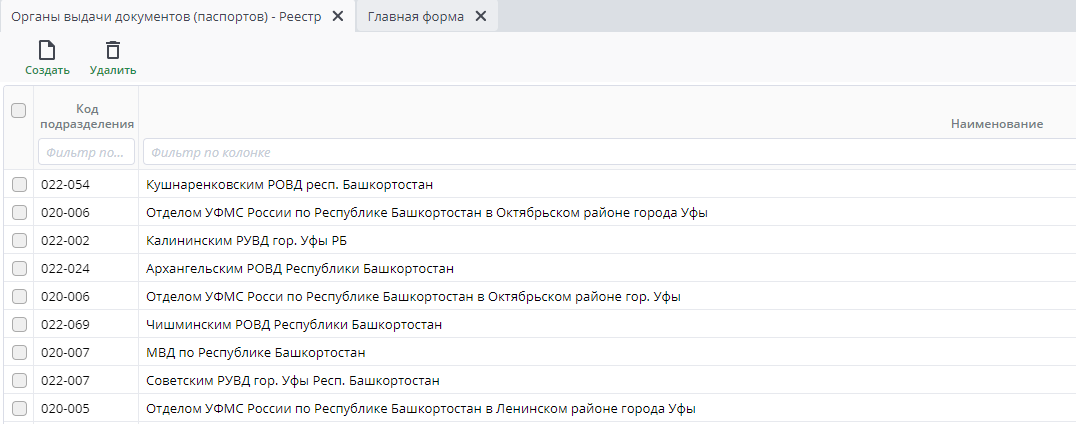Screen dimensions: 1076x424
Task: Select the Органы выдачи документов registry tab
Action: [x=166, y=16]
